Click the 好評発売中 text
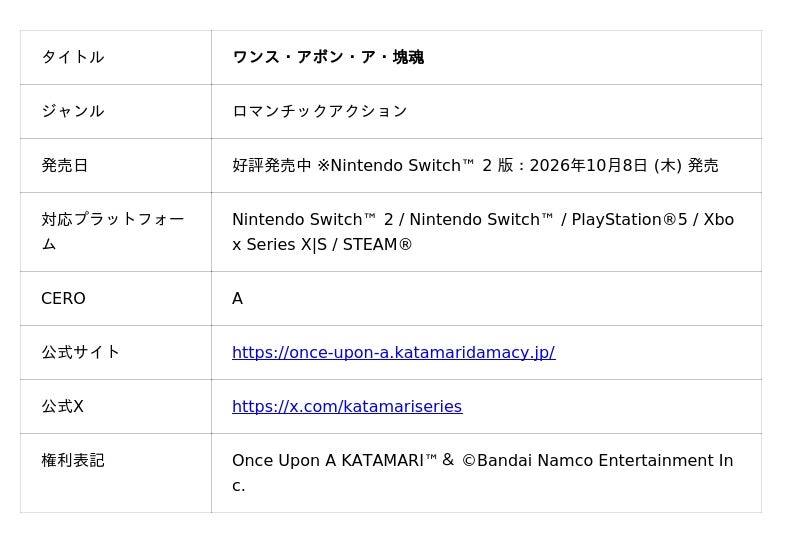Image resolution: width=800 pixels, height=543 pixels. pos(271,165)
